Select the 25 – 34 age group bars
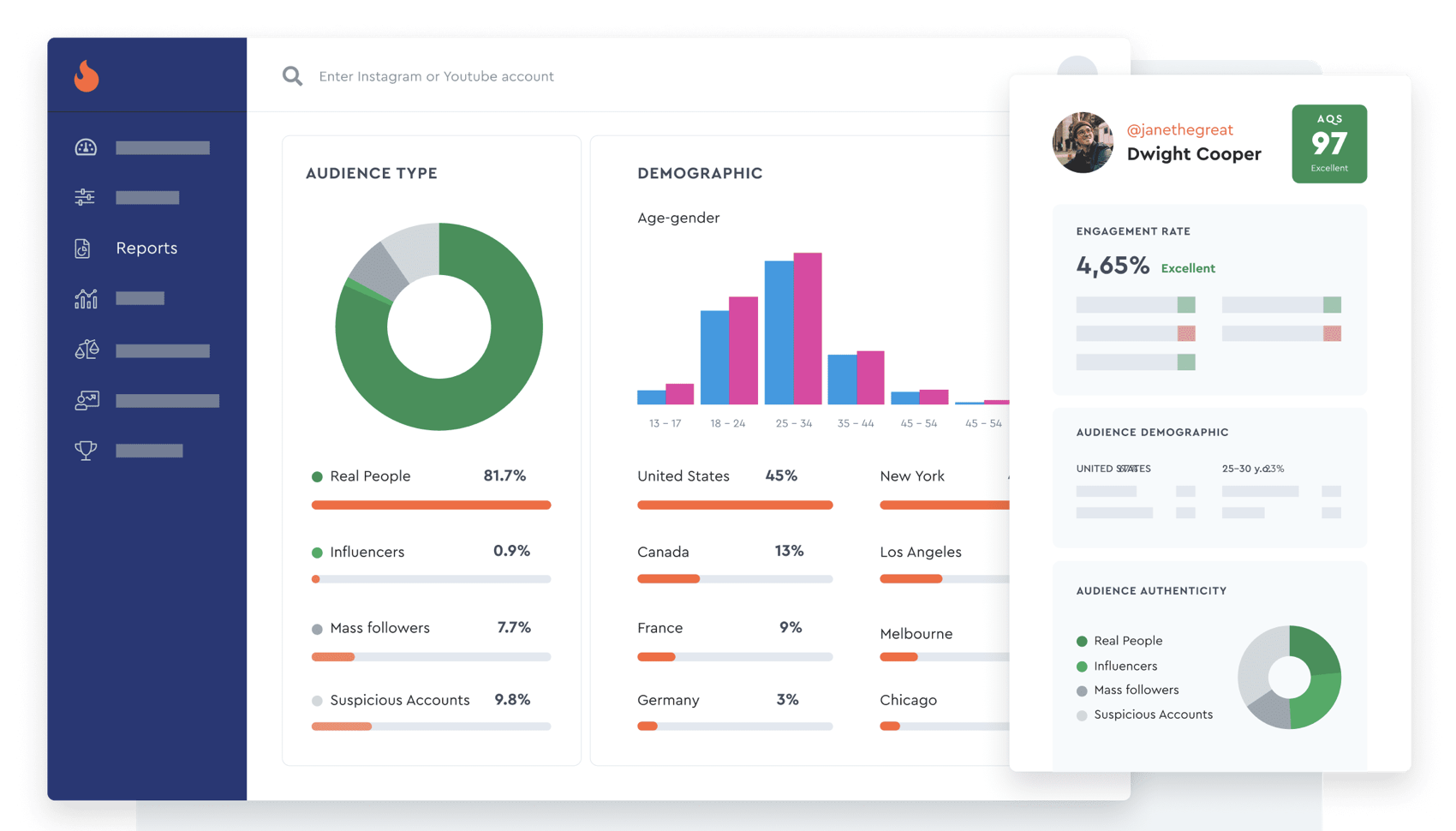Screen dimensions: 1456x831 pos(793,330)
